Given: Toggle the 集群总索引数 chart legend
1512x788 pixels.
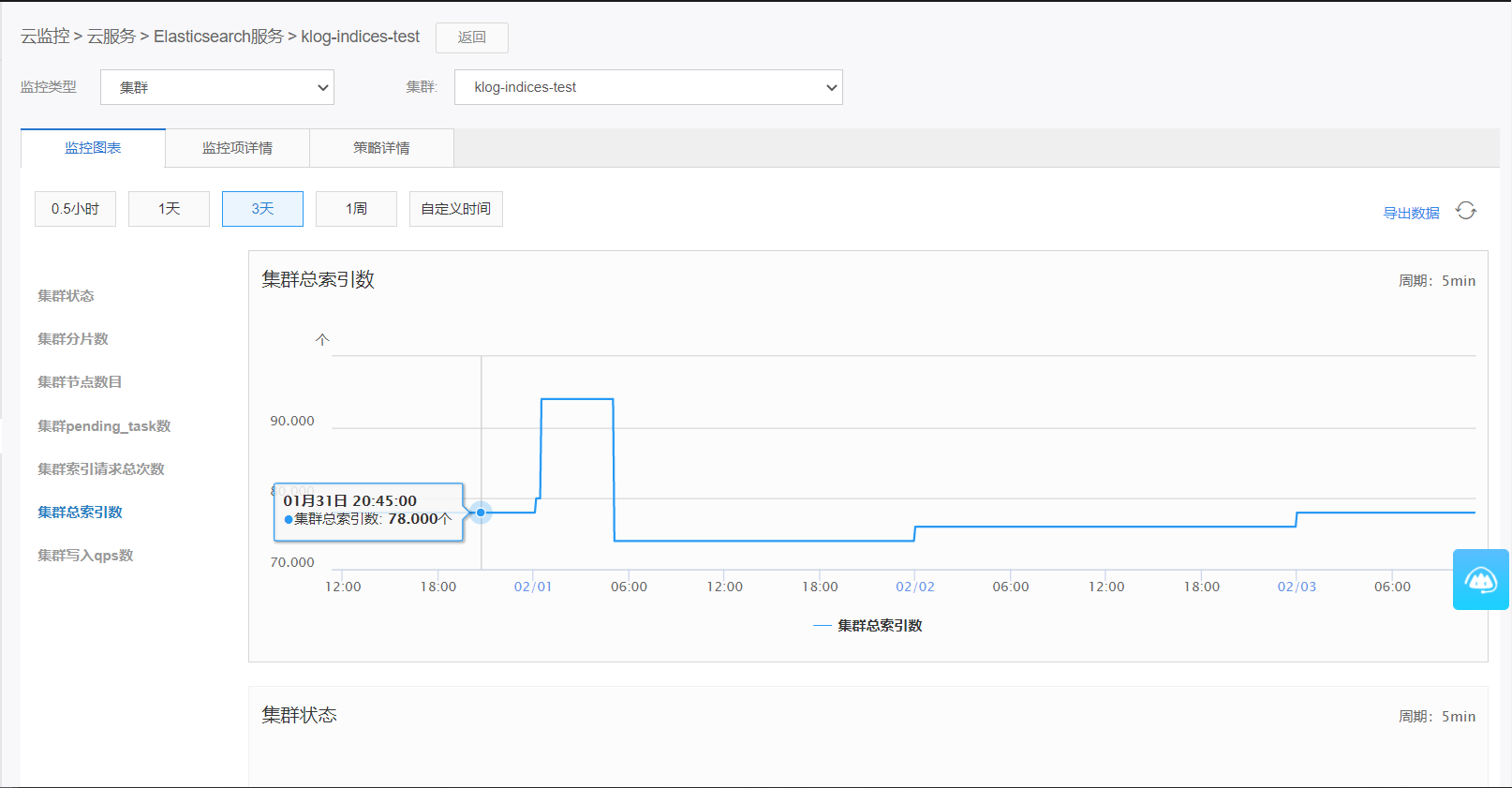Looking at the screenshot, I should pos(868,626).
